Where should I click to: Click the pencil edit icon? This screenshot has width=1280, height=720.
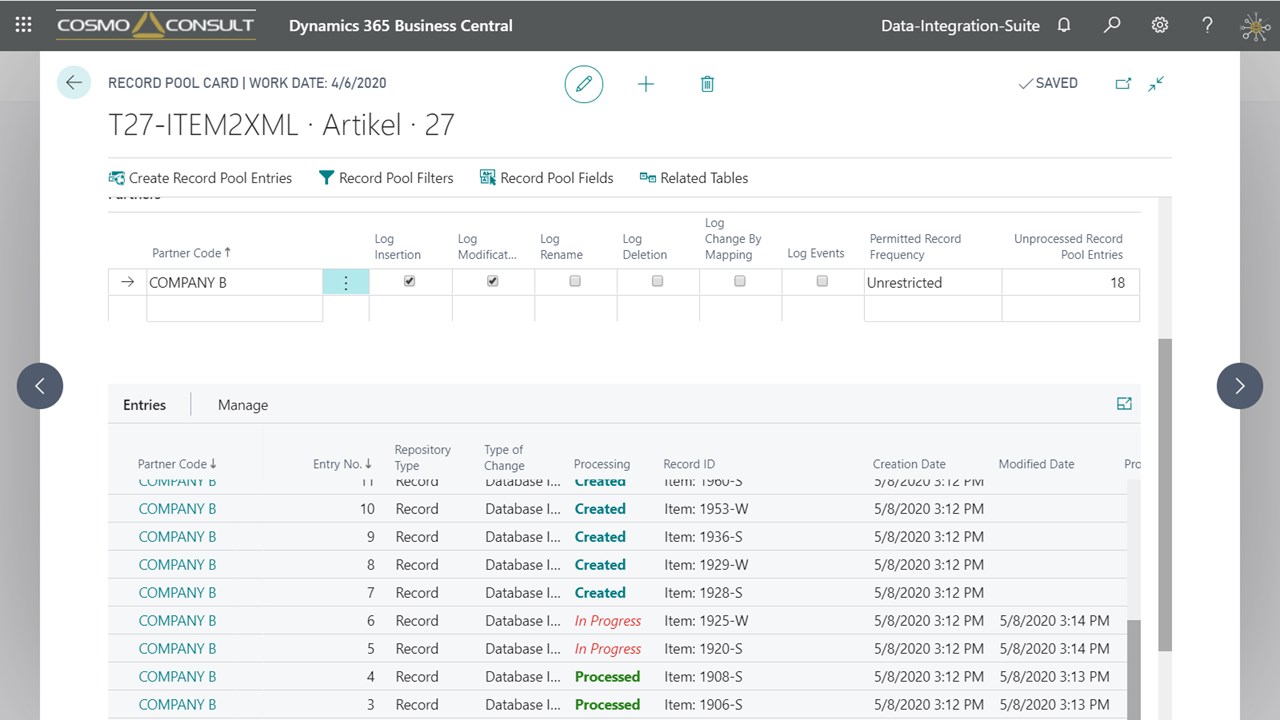[584, 84]
